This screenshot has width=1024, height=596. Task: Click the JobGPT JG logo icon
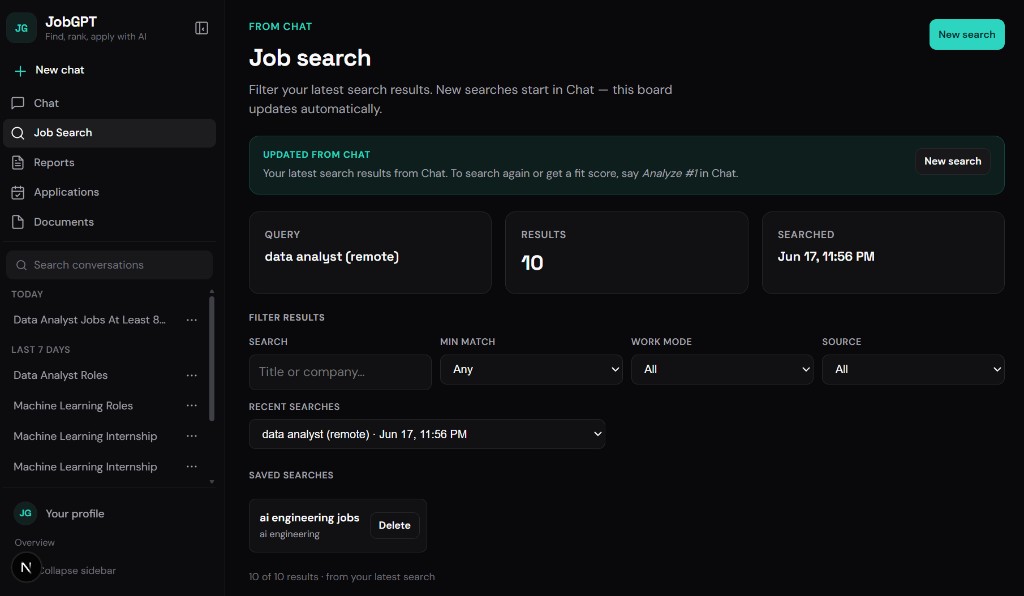point(22,28)
